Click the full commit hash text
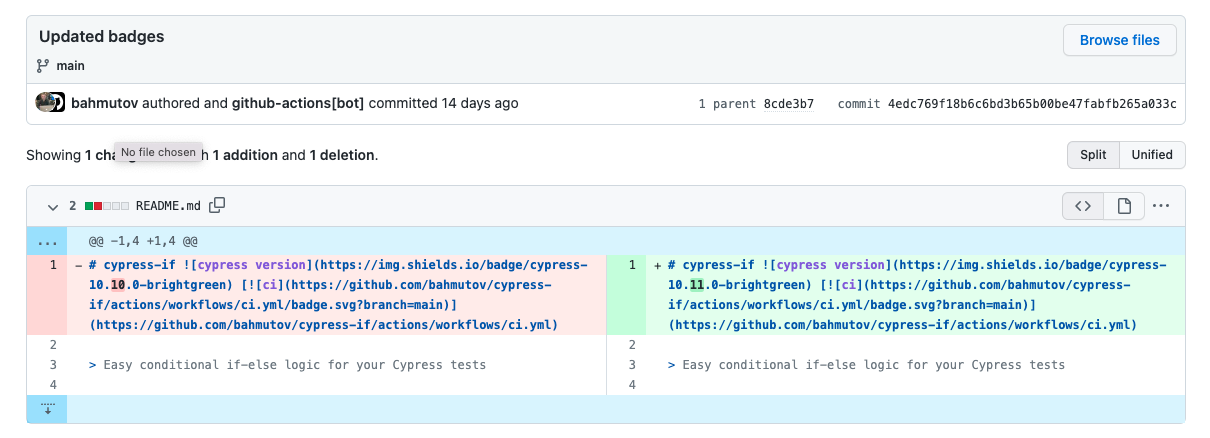1210x438 pixels. coord(1032,104)
